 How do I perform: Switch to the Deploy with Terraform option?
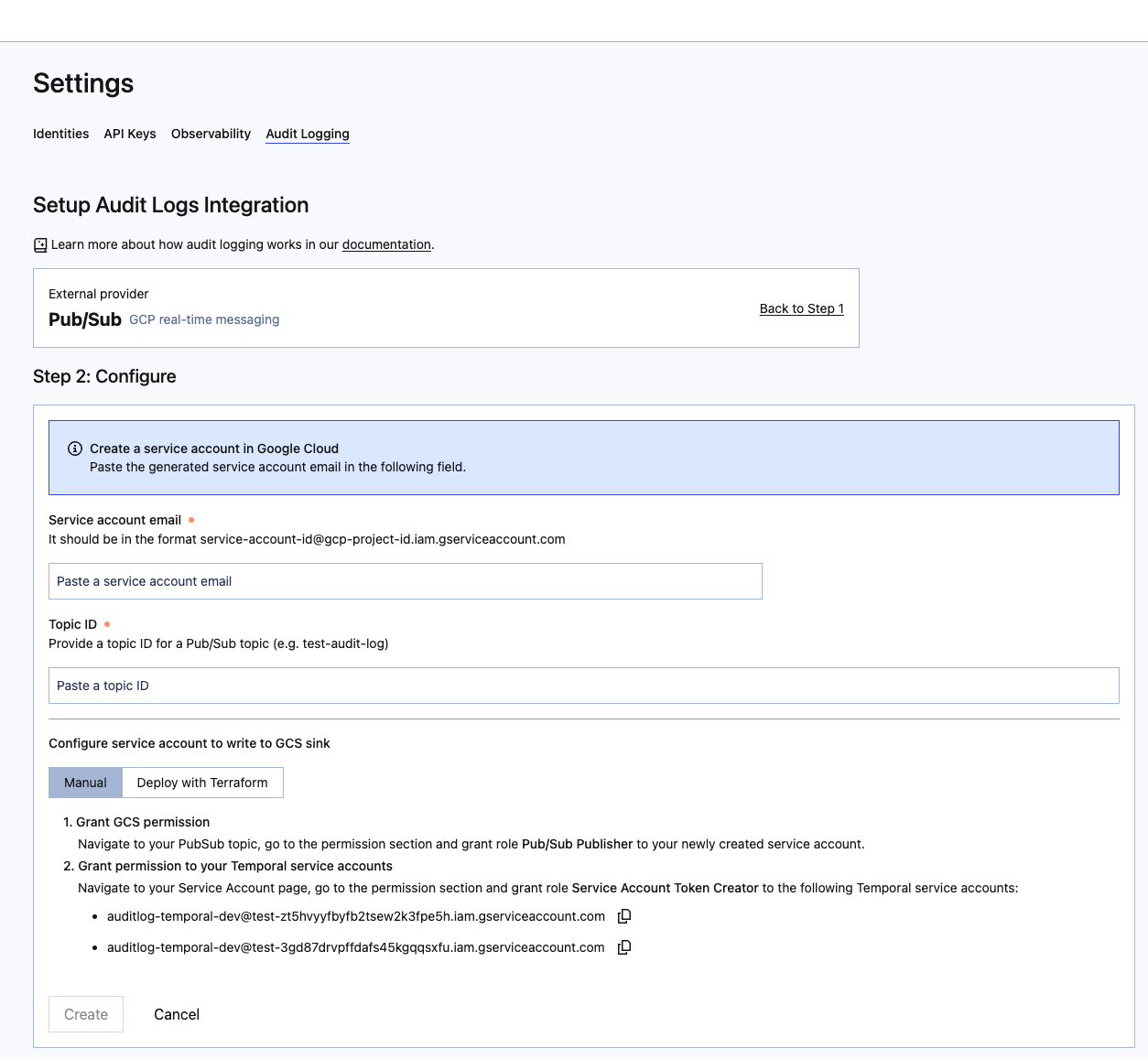[202, 783]
